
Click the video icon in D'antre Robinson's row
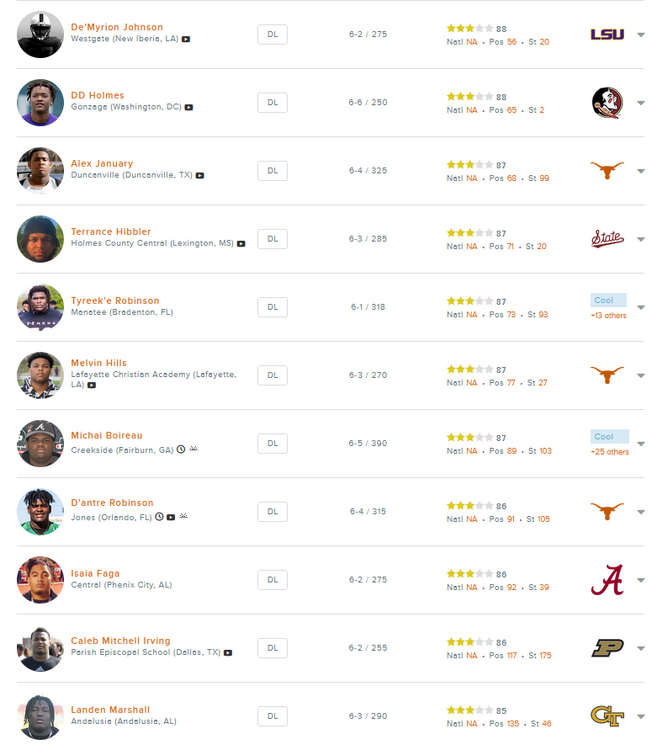pos(171,517)
